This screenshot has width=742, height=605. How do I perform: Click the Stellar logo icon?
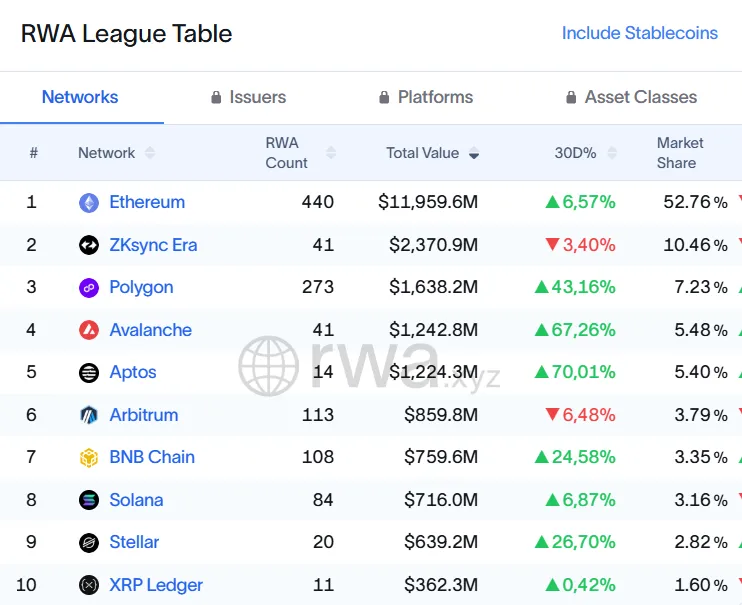(x=89, y=543)
